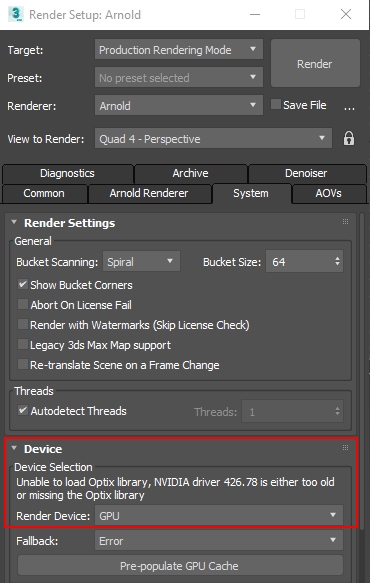The image size is (370, 583).
Task: Enable Render with Watermarks (Skip License Check)
Action: point(23,325)
